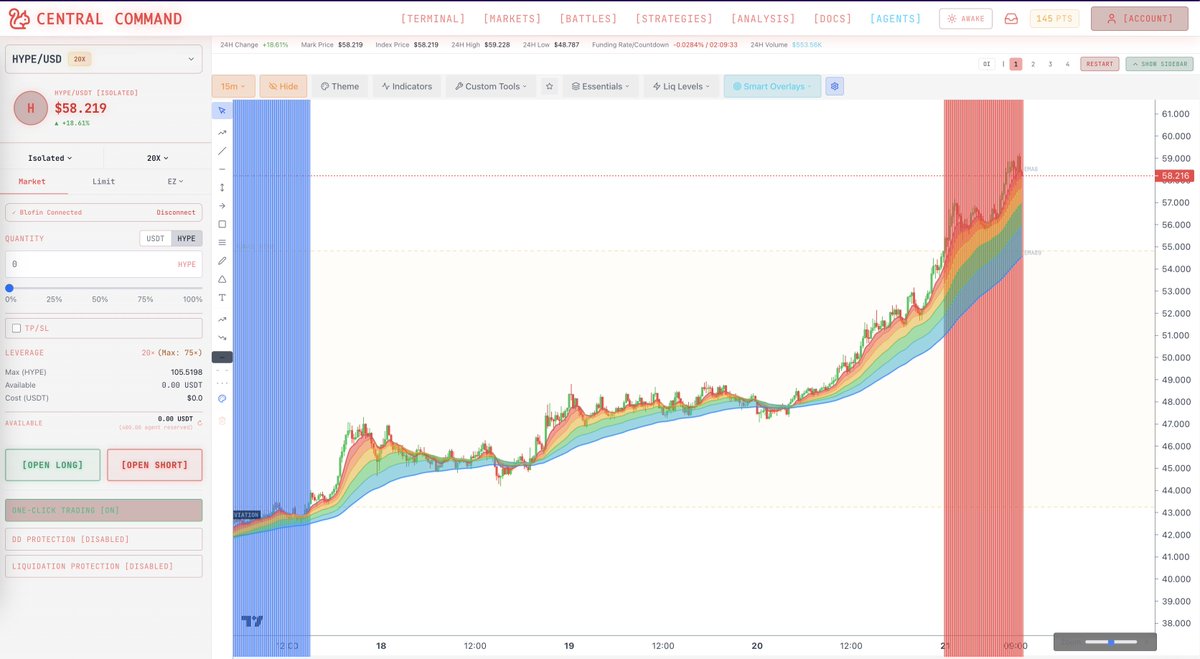
Task: Toggle the Awake mode button
Action: [966, 19]
